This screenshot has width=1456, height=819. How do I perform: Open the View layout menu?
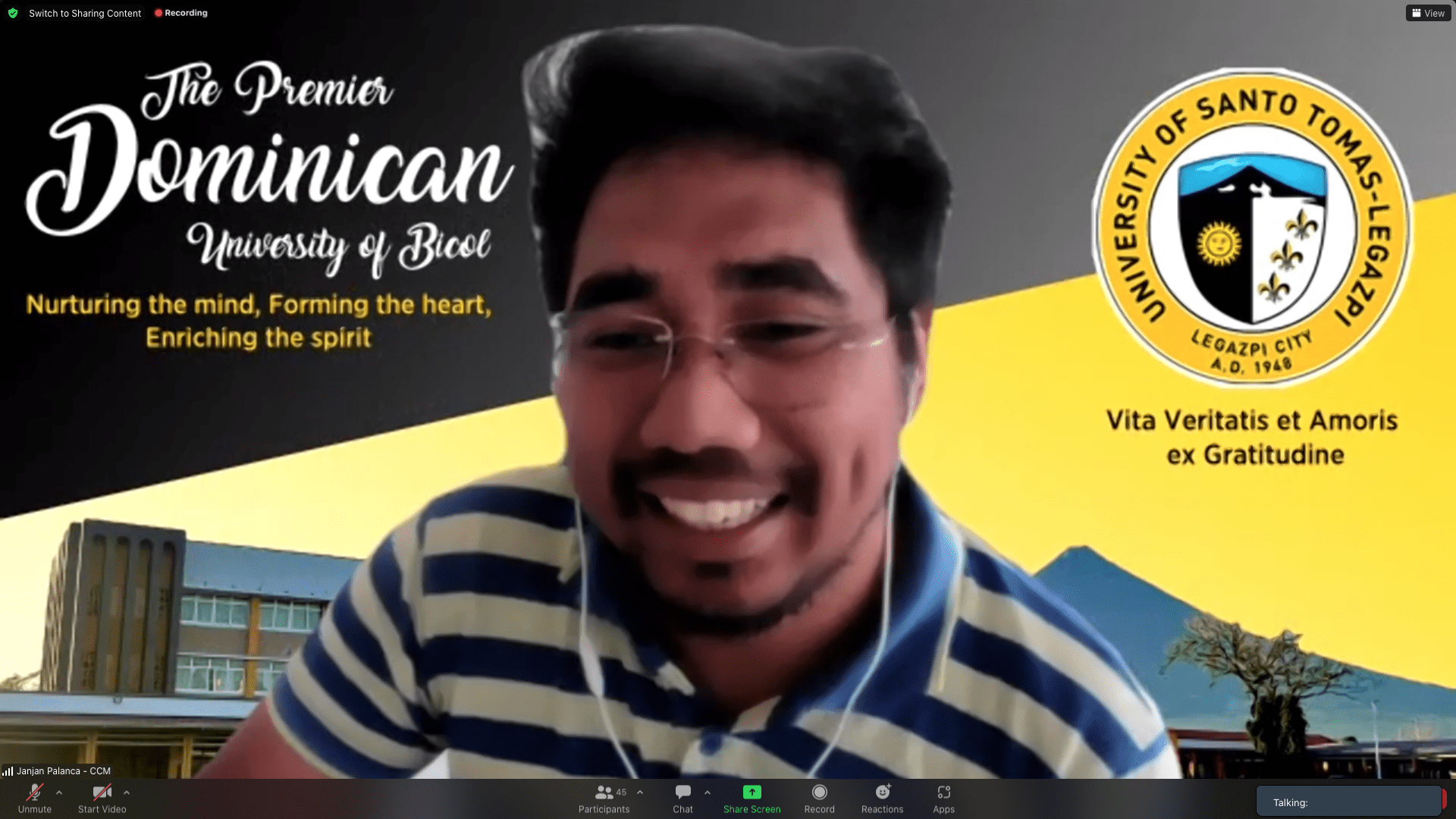point(1428,13)
